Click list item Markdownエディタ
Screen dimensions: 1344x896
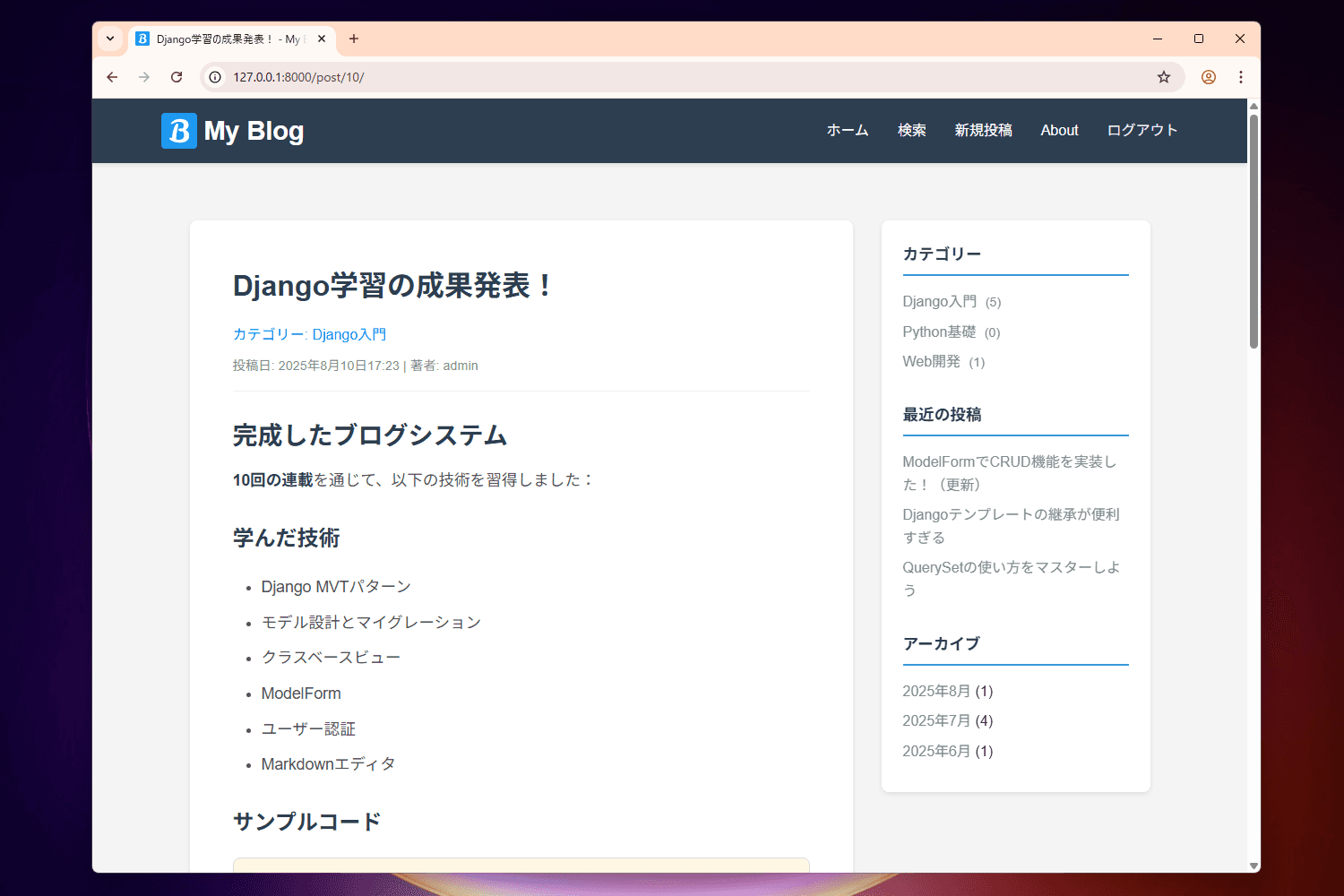pyautogui.click(x=328, y=764)
